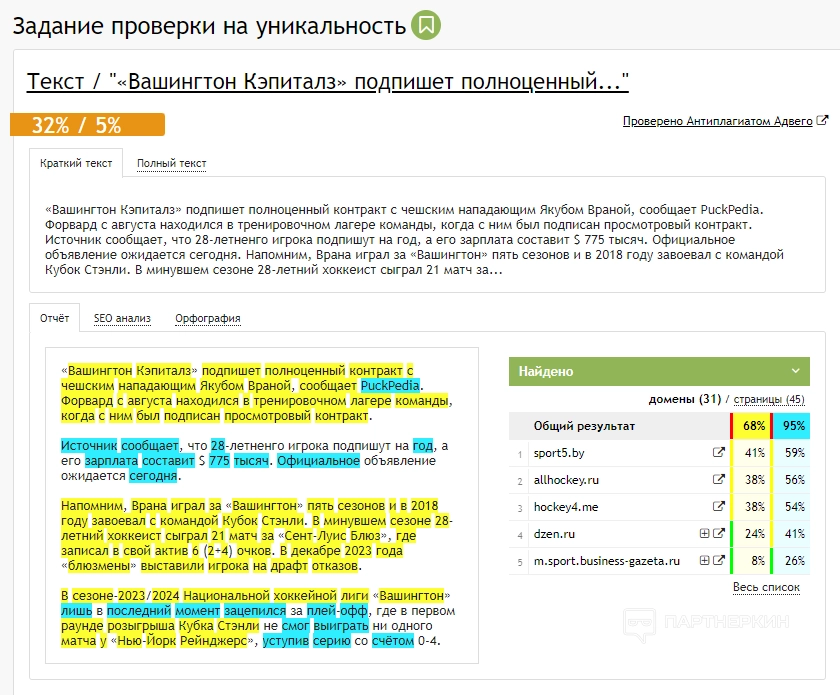Screen dimensions: 840x695
Task: Click 59% value in sport5.by row
Action: click(x=794, y=453)
